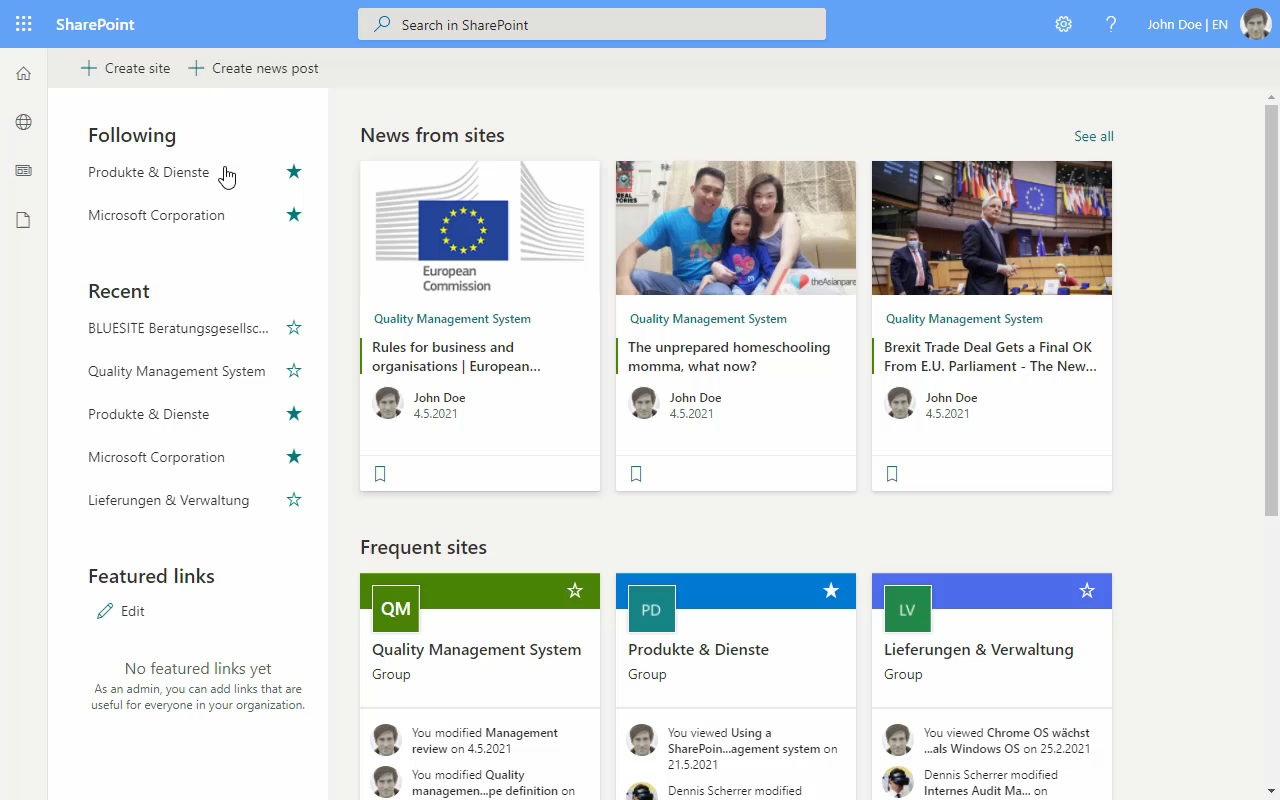Bookmark the unprepared homeschooling momma post
Image resolution: width=1280 pixels, height=800 pixels.
(x=636, y=474)
